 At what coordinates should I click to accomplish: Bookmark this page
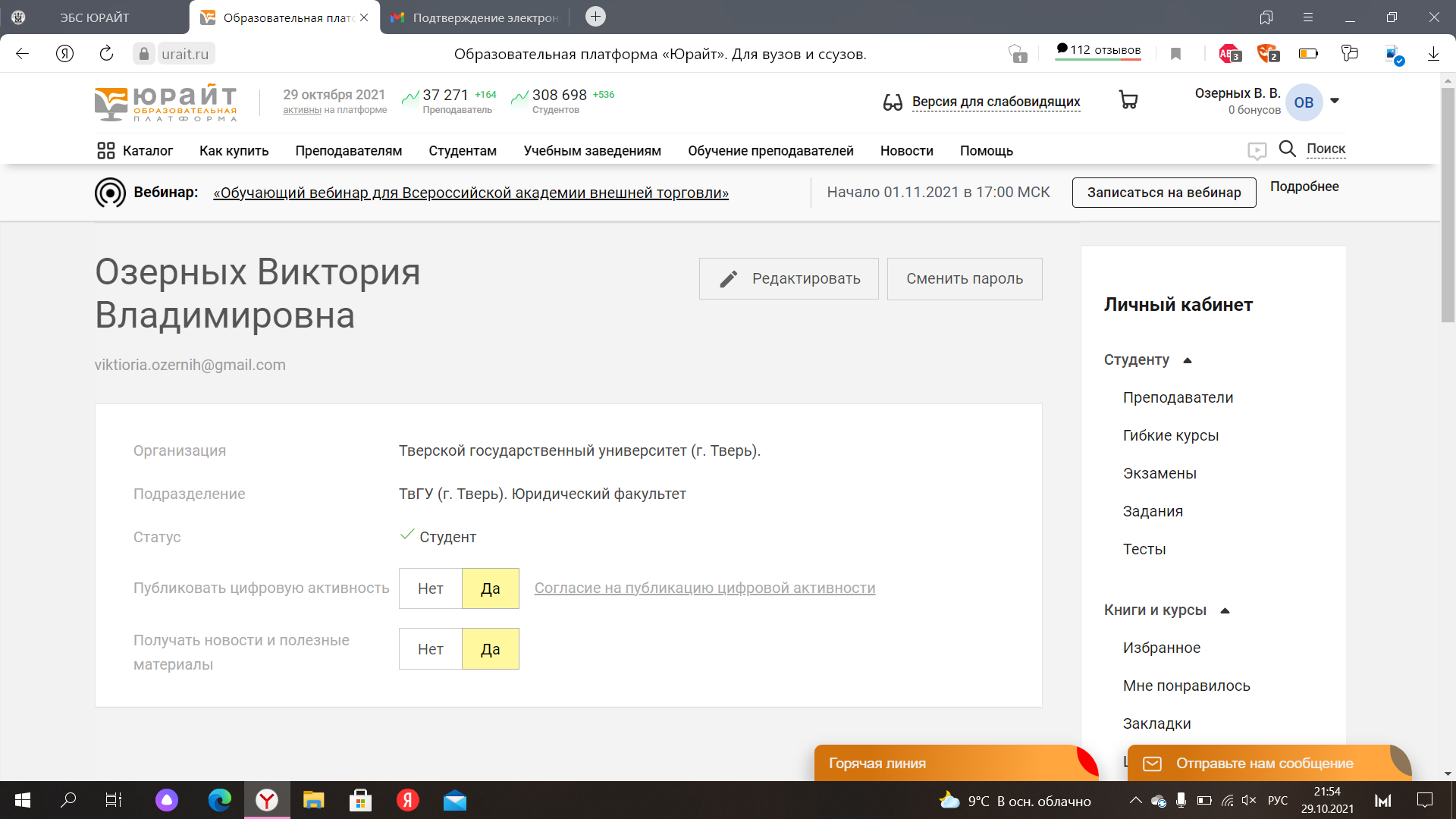tap(1175, 54)
